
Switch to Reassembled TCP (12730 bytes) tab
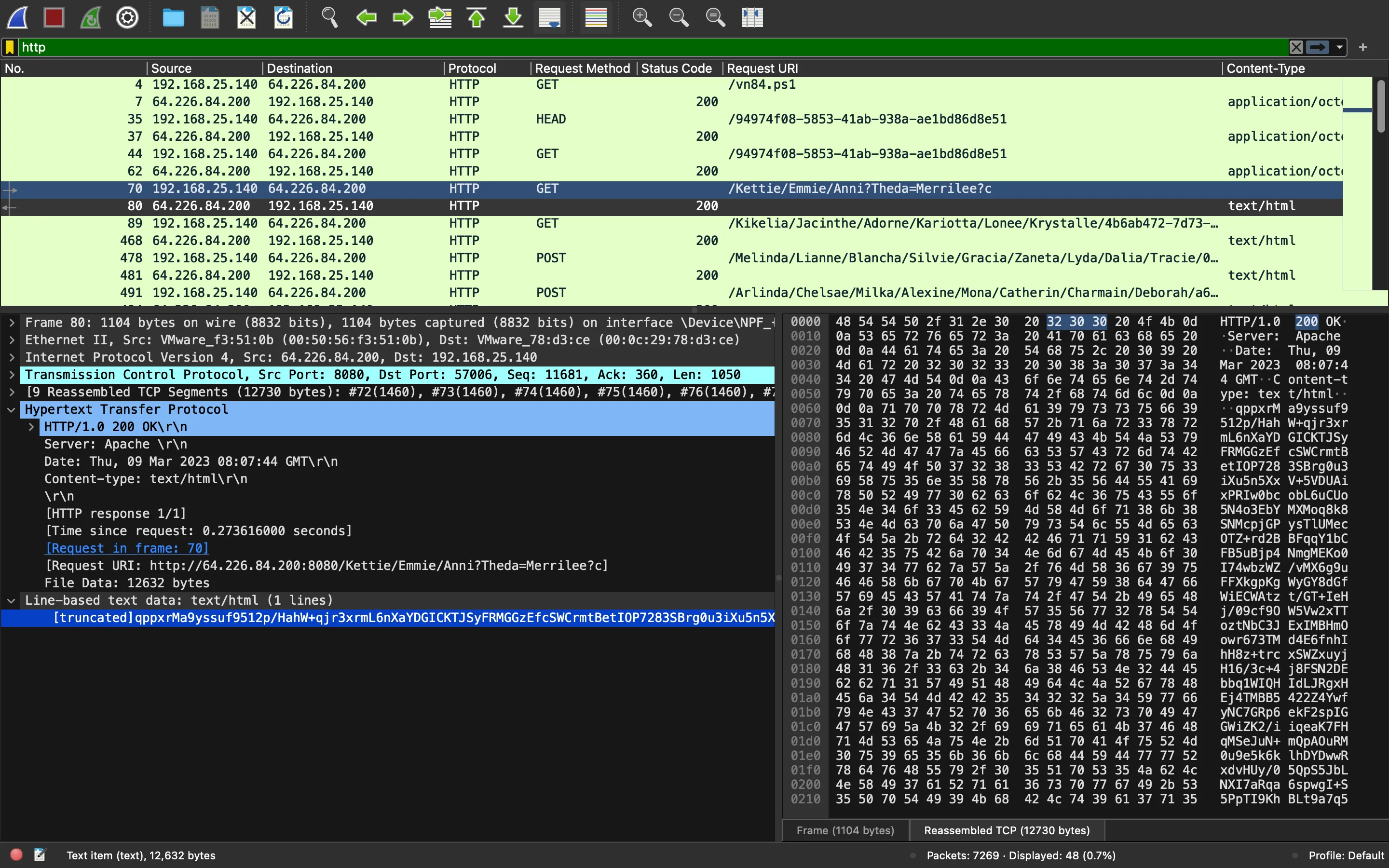pyautogui.click(x=1007, y=830)
